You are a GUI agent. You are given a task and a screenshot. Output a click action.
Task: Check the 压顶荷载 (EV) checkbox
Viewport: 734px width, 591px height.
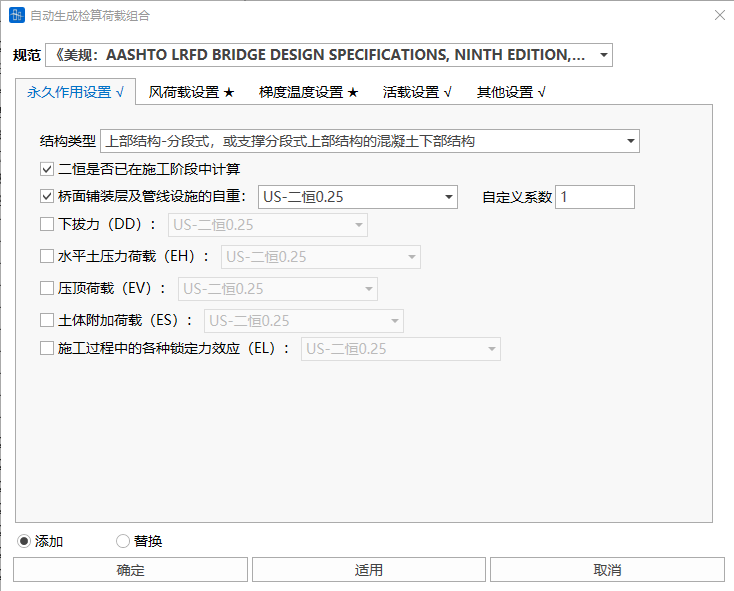pyautogui.click(x=47, y=288)
